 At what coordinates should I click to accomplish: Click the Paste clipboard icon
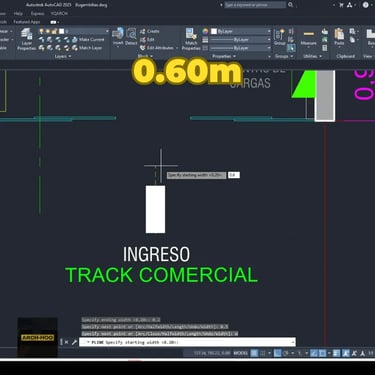(x=339, y=37)
